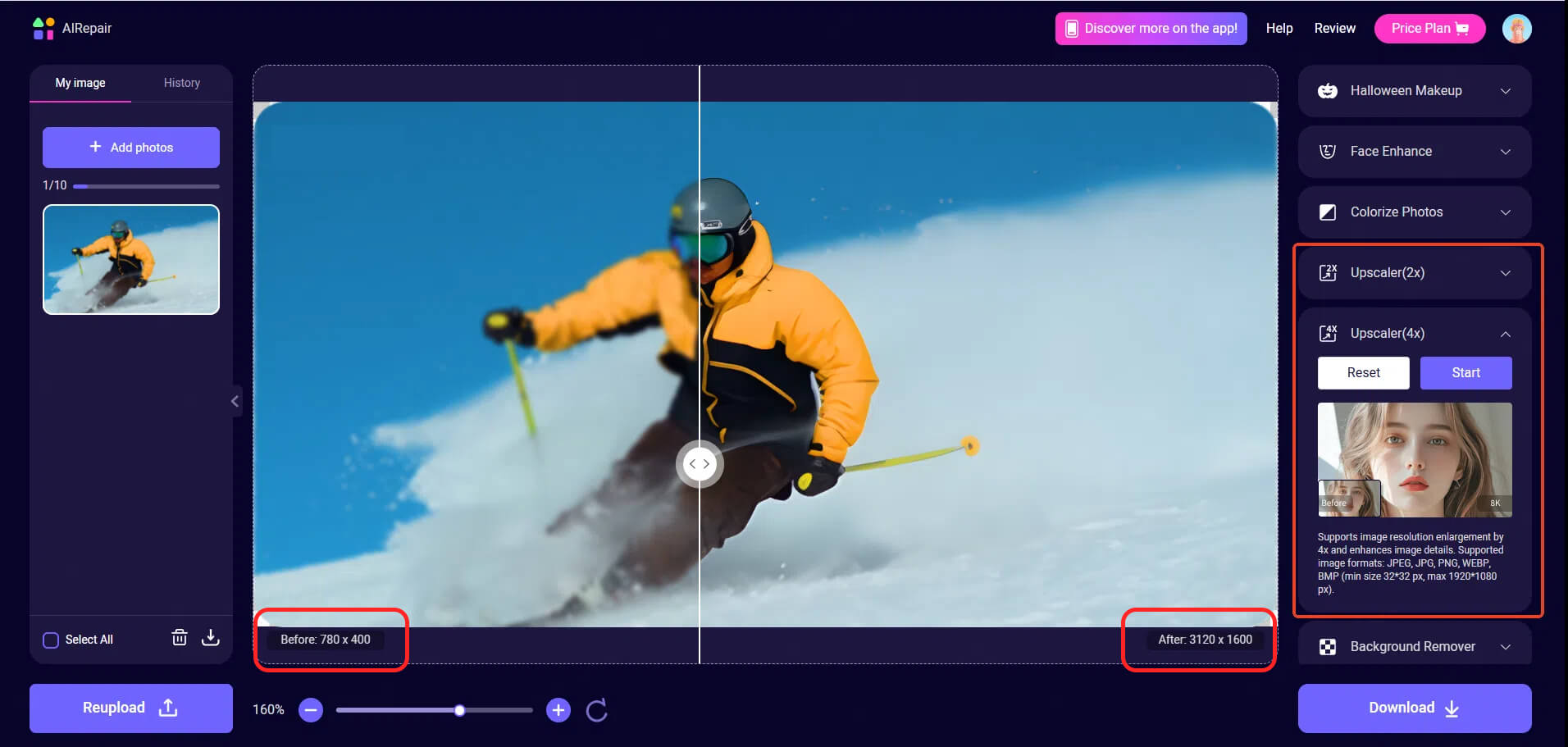
Task: Collapse the left sidebar with the arrow
Action: [x=235, y=400]
